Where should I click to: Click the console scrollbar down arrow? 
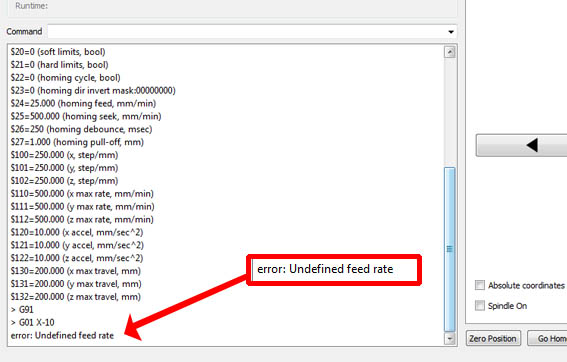449,339
